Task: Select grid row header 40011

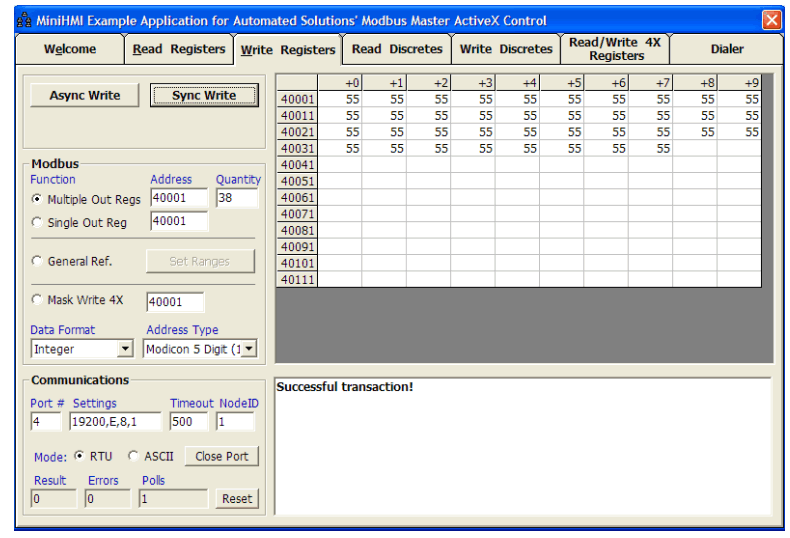Action: point(297,116)
